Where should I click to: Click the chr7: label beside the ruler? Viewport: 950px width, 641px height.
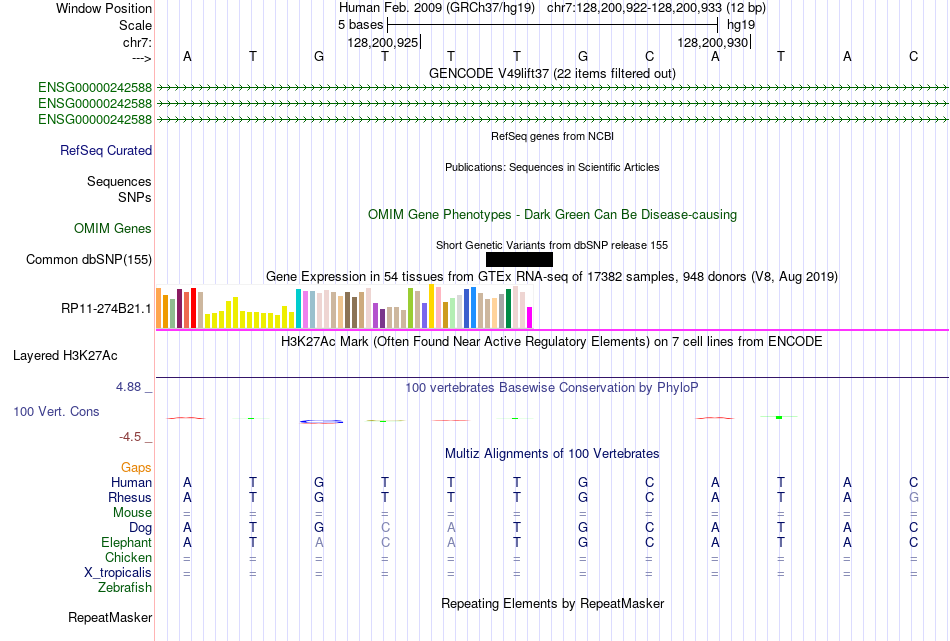[138, 42]
